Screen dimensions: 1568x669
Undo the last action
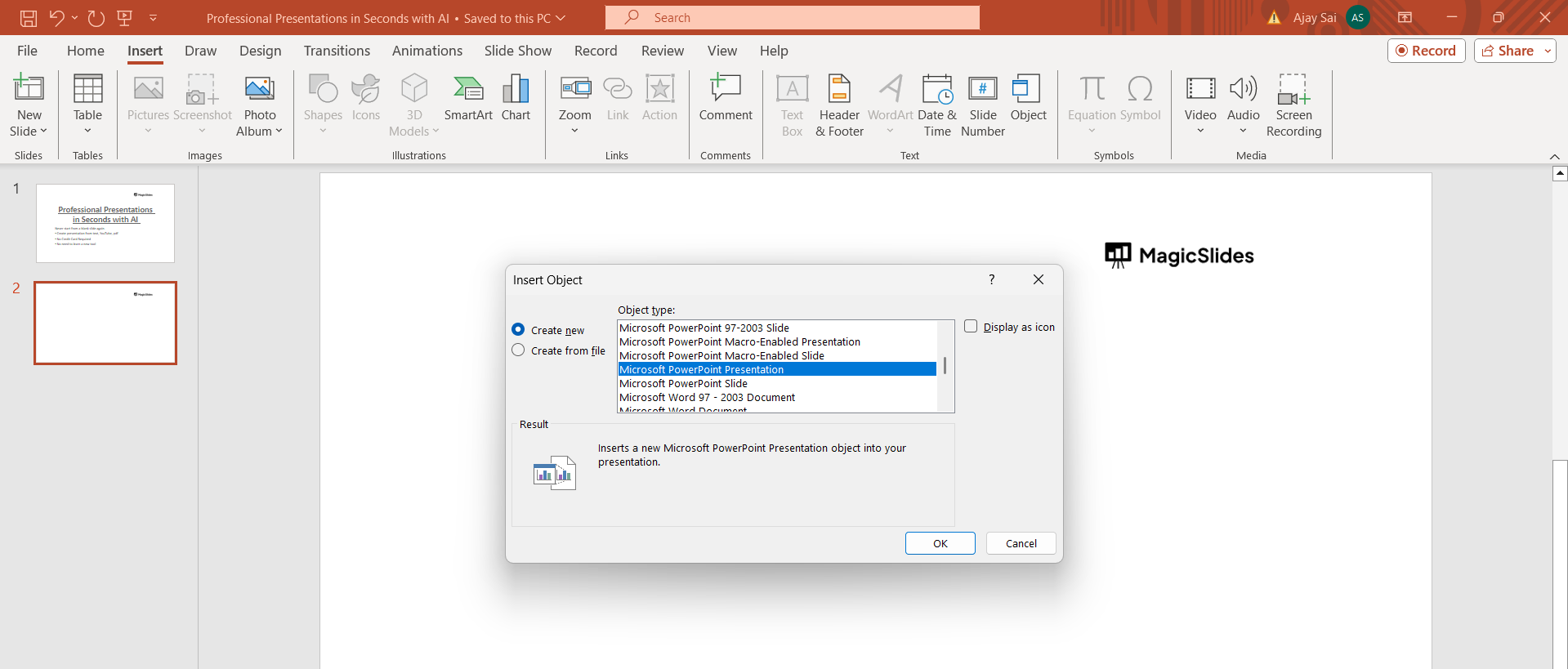click(x=56, y=17)
